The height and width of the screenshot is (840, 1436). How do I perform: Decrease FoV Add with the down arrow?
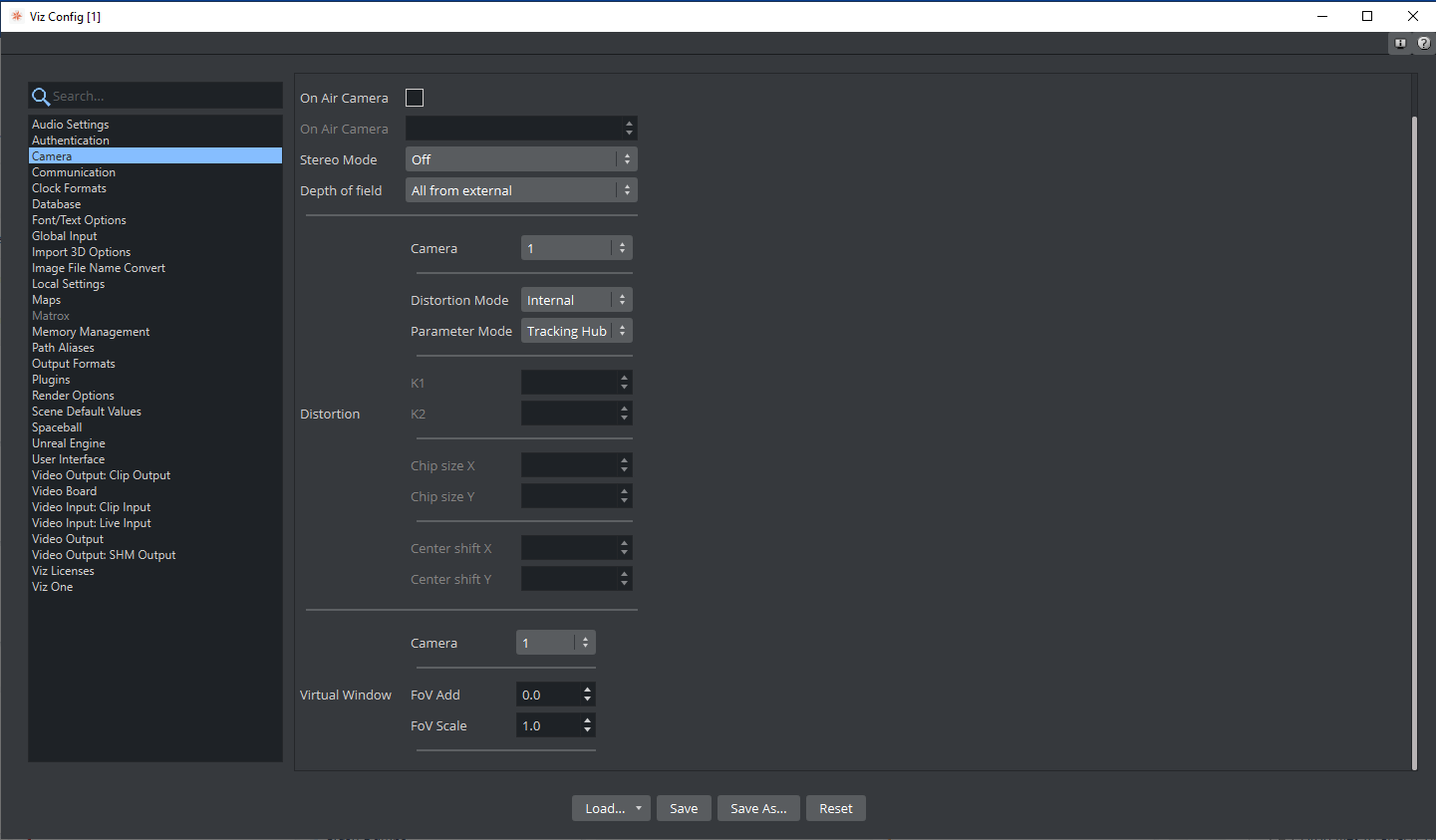click(x=588, y=700)
